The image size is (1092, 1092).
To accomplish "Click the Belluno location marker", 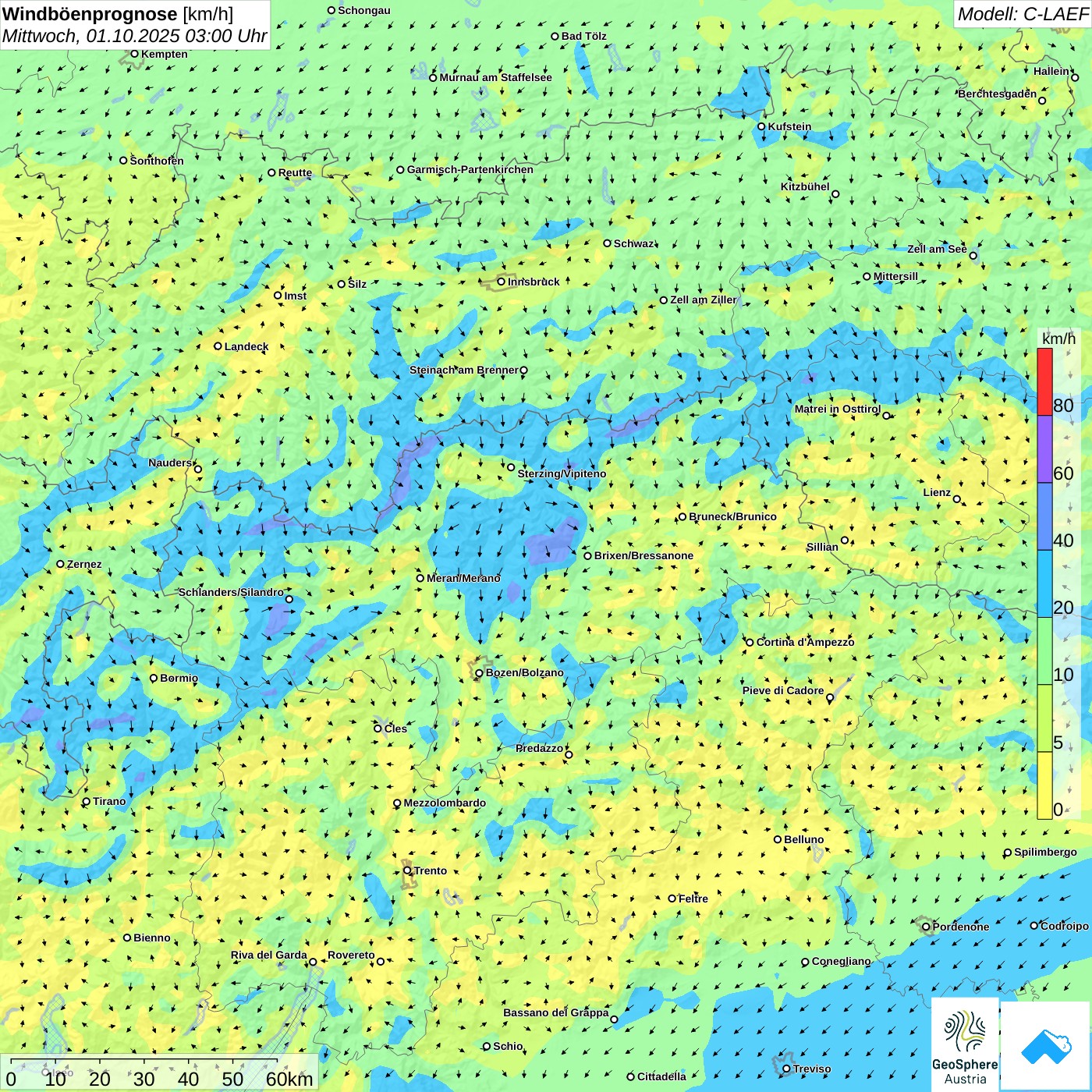I will pyautogui.click(x=778, y=839).
